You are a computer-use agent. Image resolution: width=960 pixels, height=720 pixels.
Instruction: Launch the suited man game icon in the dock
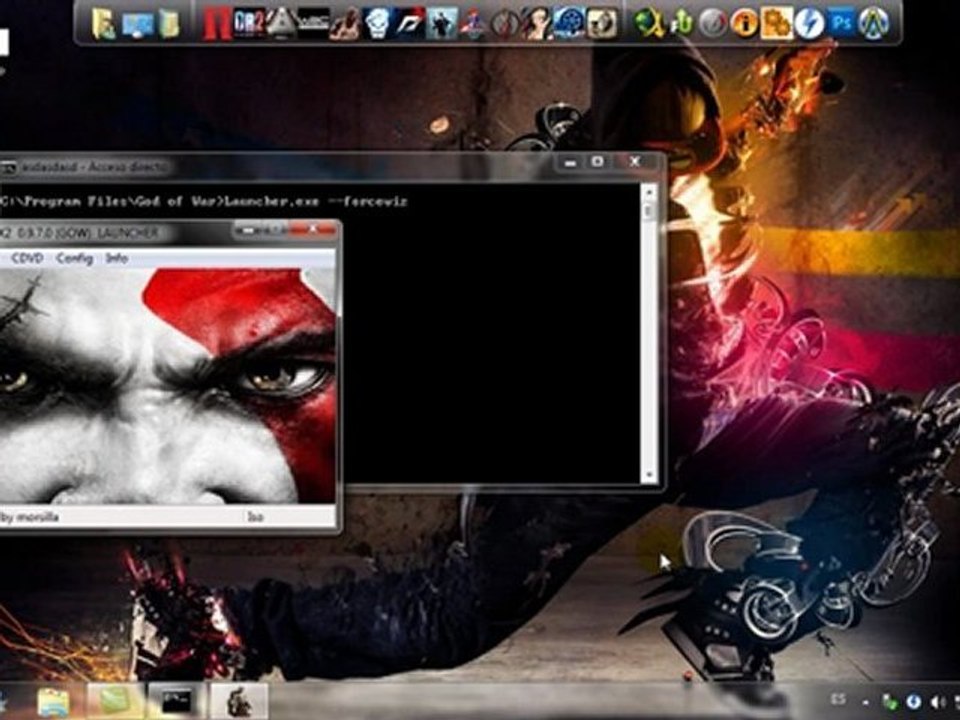(441, 24)
